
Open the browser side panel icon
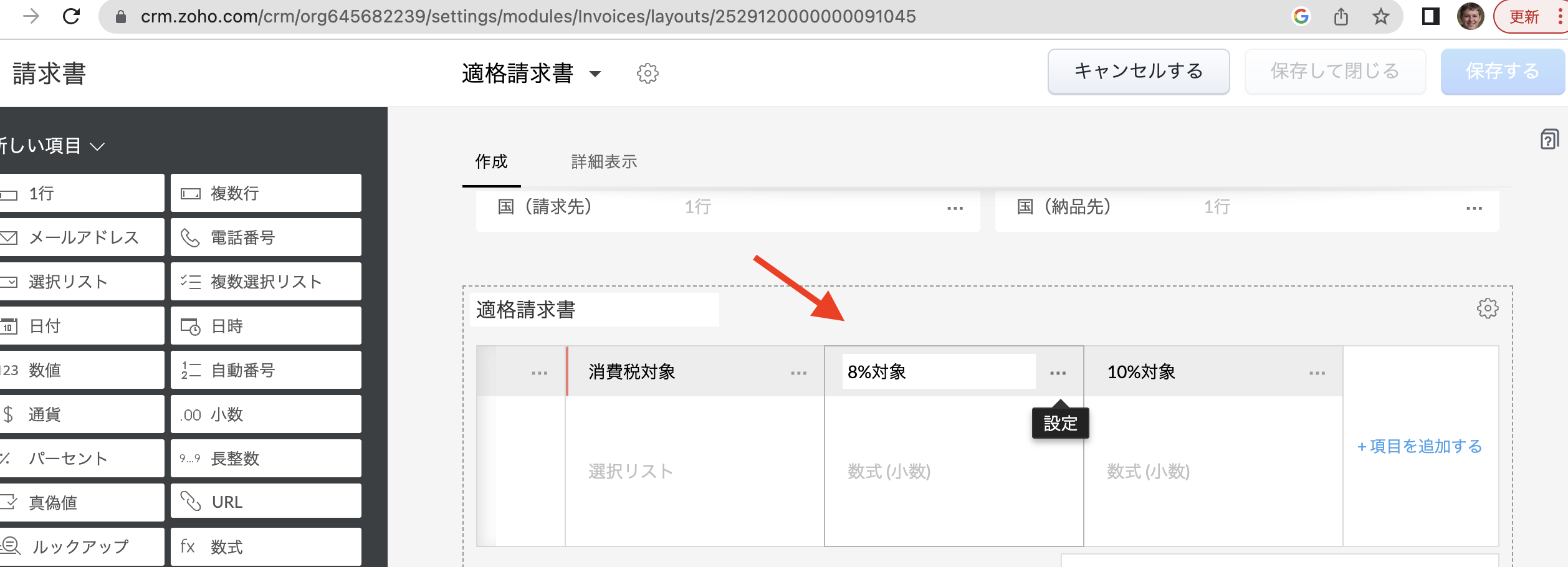1430,17
